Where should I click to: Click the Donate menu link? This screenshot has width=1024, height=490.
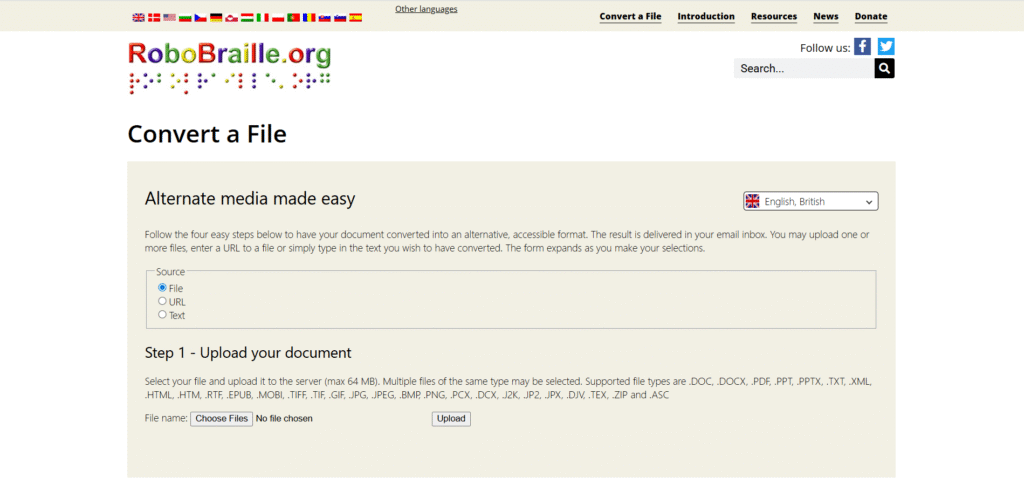coord(871,16)
